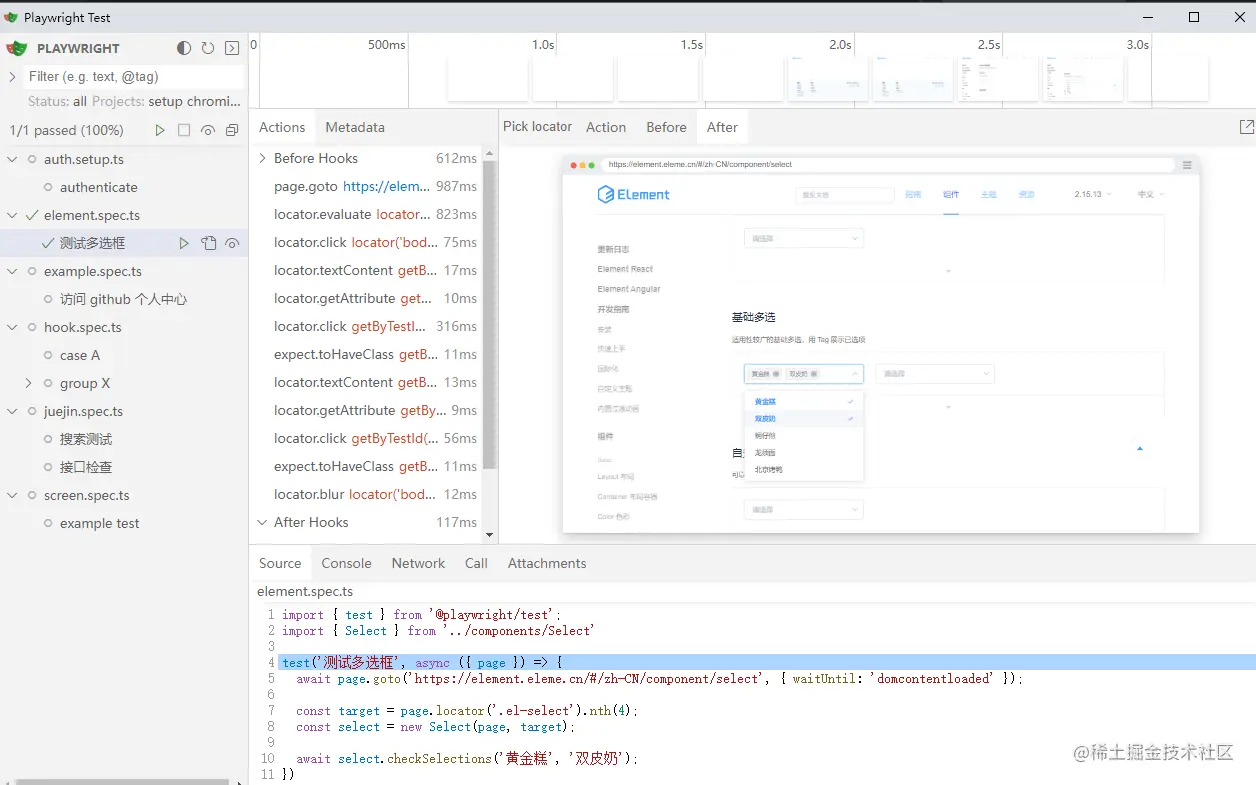
Task: Click the Projects: setup chromium filter
Action: coord(166,101)
